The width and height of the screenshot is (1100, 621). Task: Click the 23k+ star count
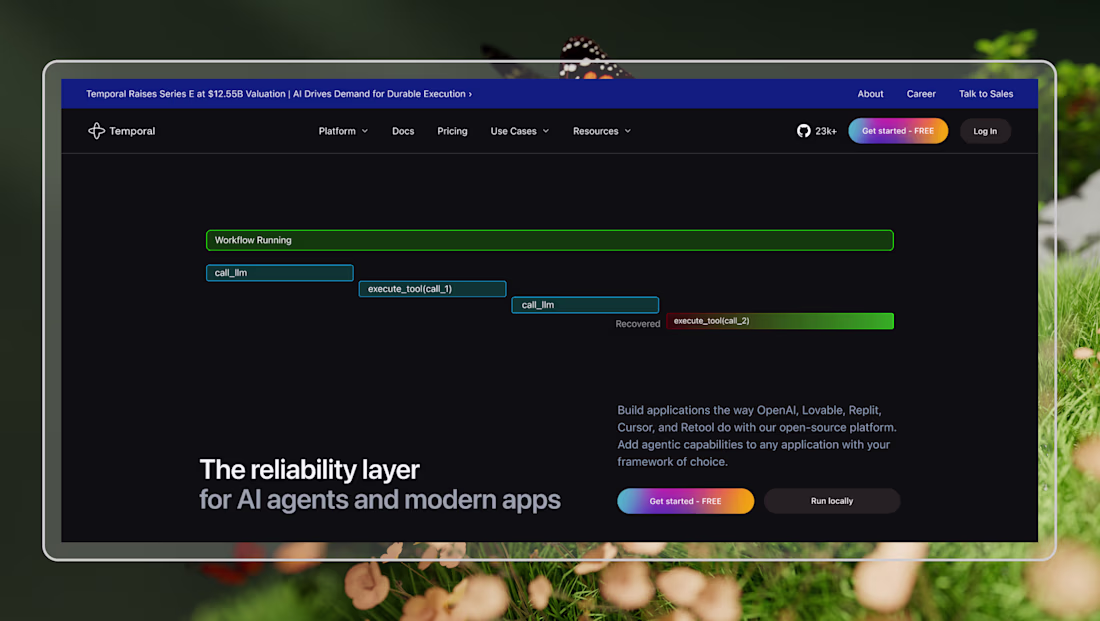(826, 131)
